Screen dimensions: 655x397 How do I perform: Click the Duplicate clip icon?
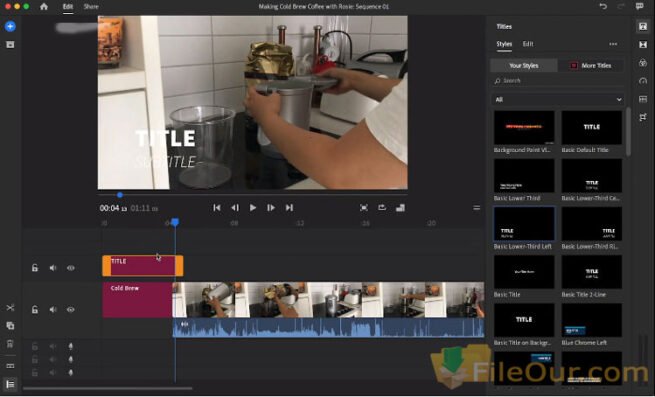pyautogui.click(x=10, y=326)
